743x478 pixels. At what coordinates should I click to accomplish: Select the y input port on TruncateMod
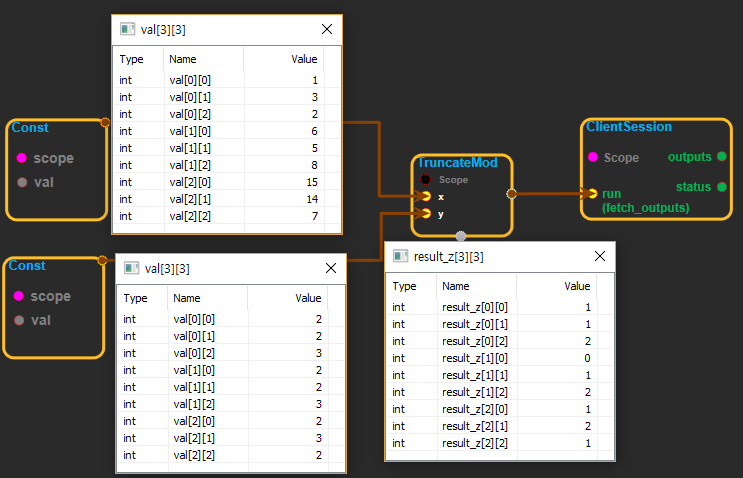pyautogui.click(x=426, y=214)
